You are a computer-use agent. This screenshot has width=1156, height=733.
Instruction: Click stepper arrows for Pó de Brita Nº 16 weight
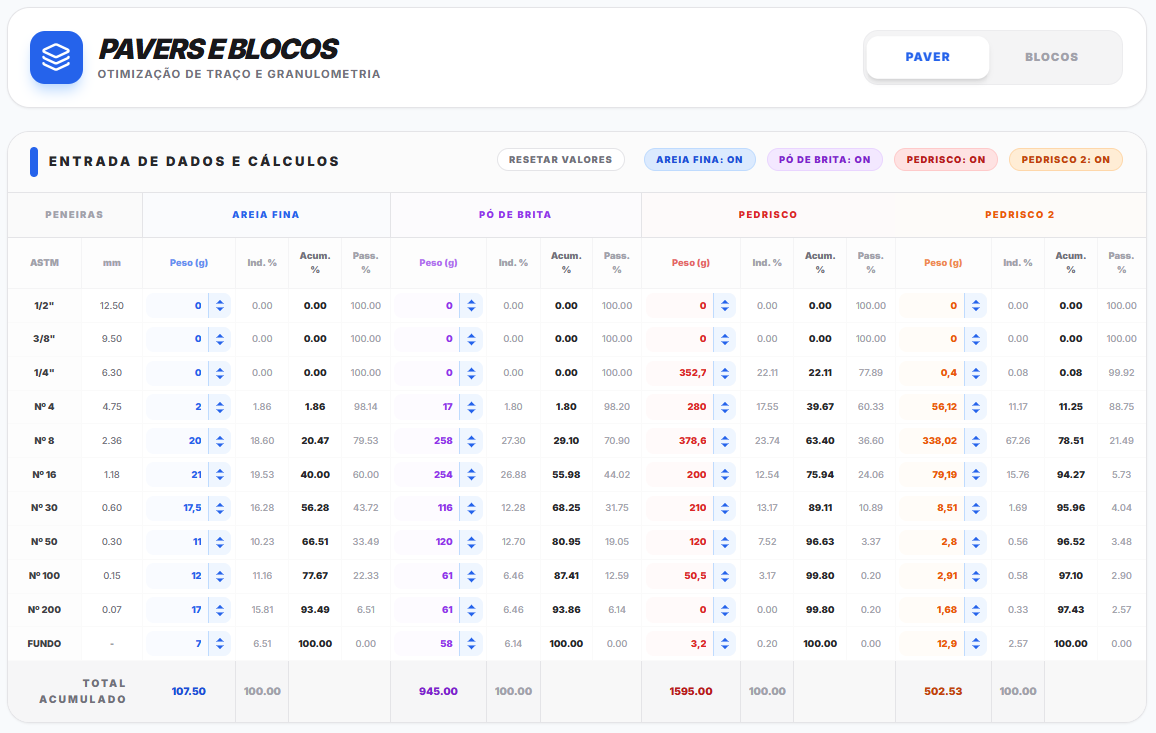(x=471, y=475)
